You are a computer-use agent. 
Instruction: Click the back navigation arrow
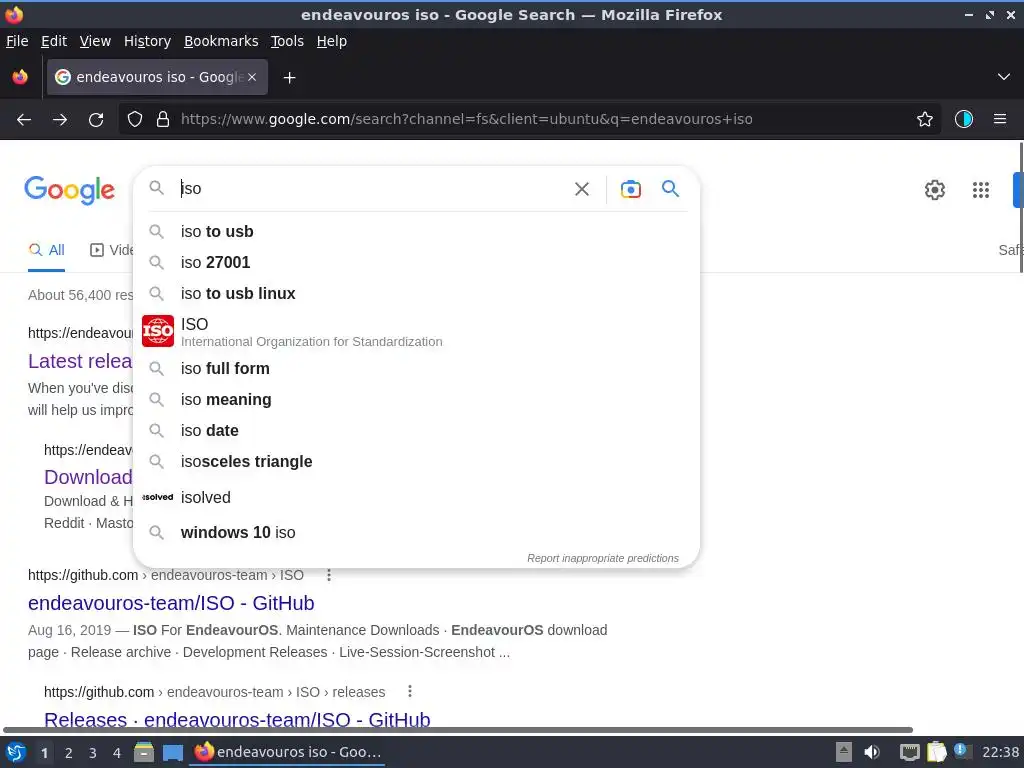pyautogui.click(x=24, y=120)
